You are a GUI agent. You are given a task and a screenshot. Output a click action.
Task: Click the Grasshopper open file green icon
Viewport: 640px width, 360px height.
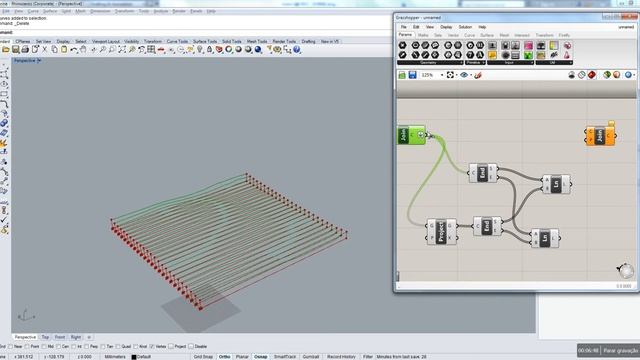point(402,75)
